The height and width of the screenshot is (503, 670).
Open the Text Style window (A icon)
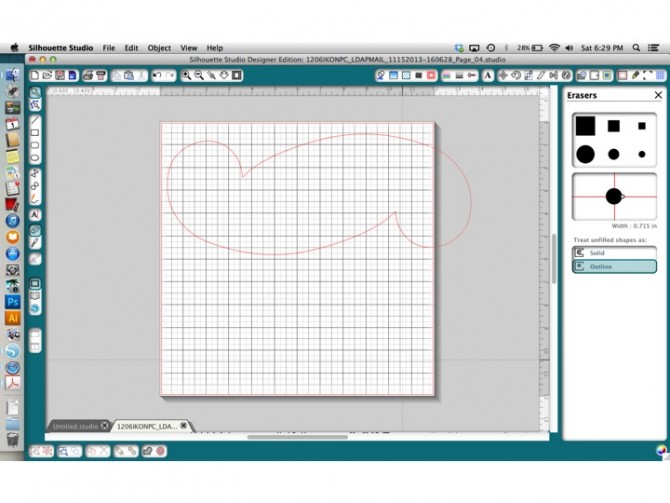point(488,76)
